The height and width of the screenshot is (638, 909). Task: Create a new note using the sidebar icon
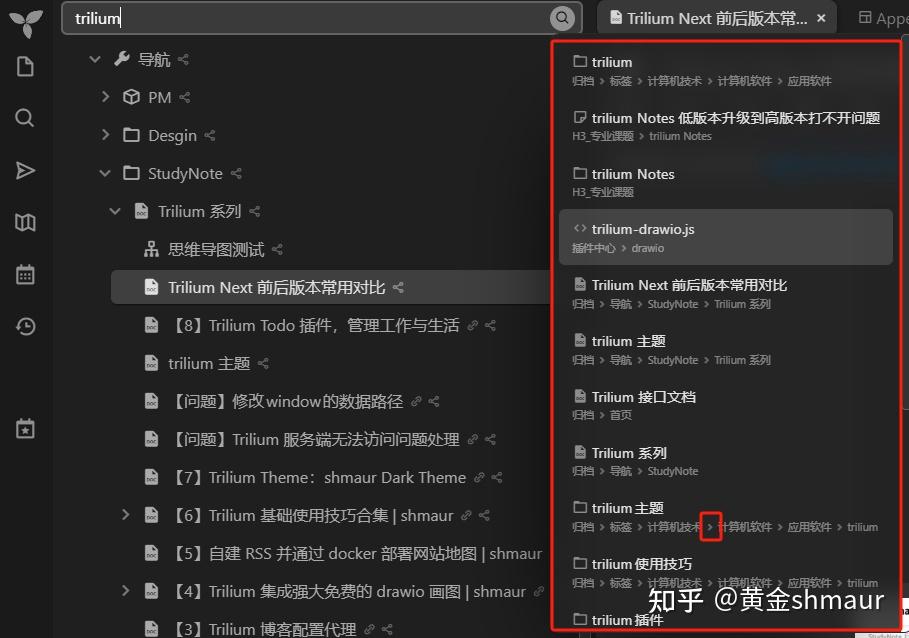pyautogui.click(x=24, y=66)
